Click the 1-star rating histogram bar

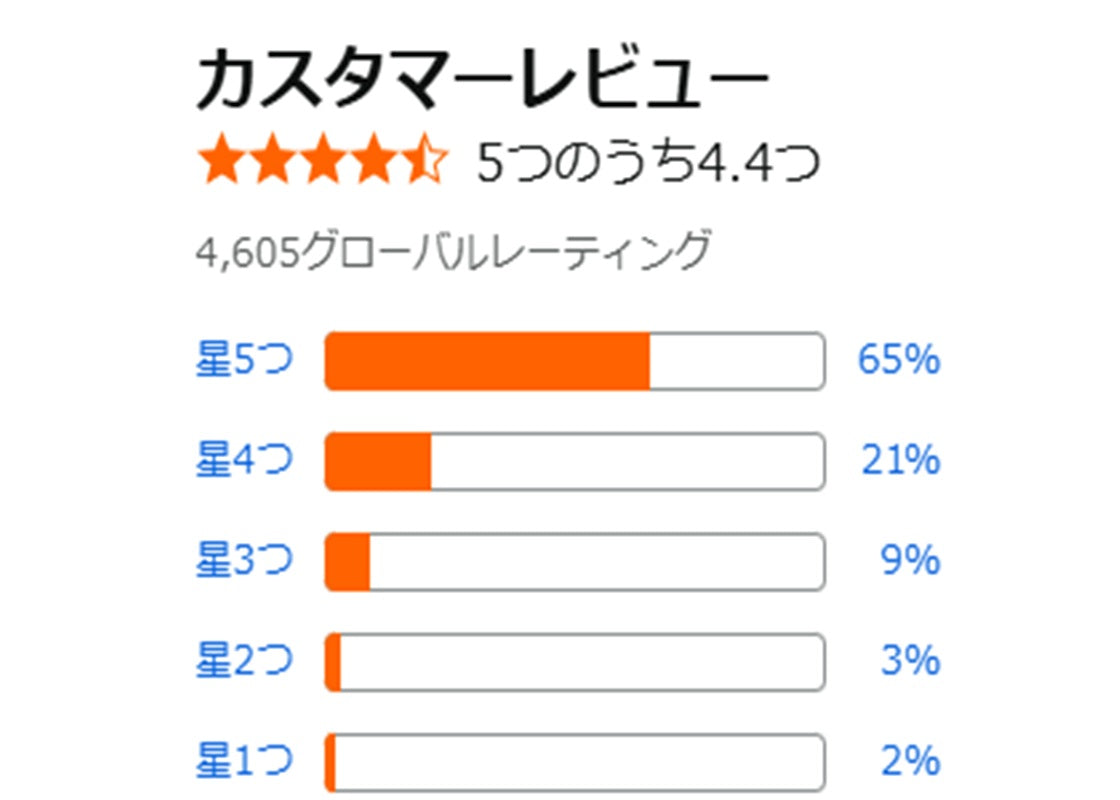click(x=575, y=761)
